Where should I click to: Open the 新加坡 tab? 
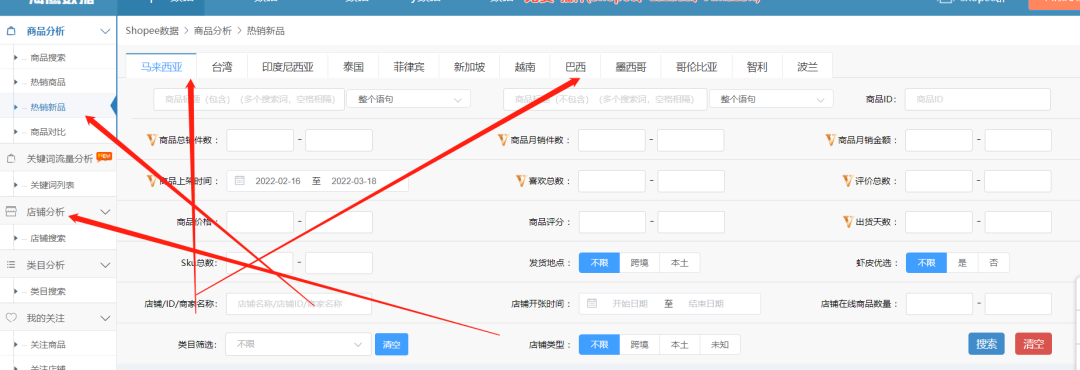click(x=469, y=67)
